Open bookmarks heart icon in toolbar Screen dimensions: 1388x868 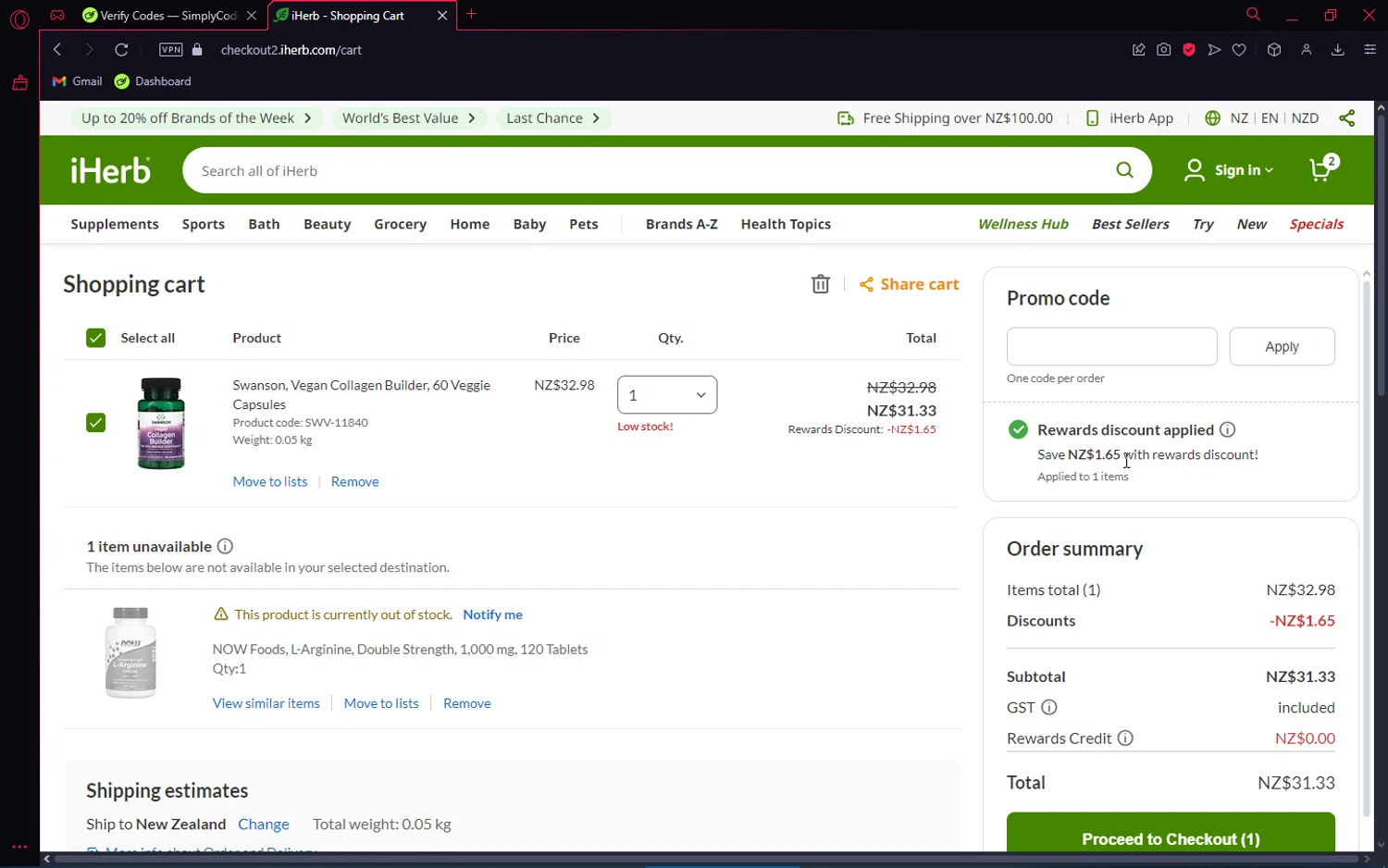point(1239,50)
